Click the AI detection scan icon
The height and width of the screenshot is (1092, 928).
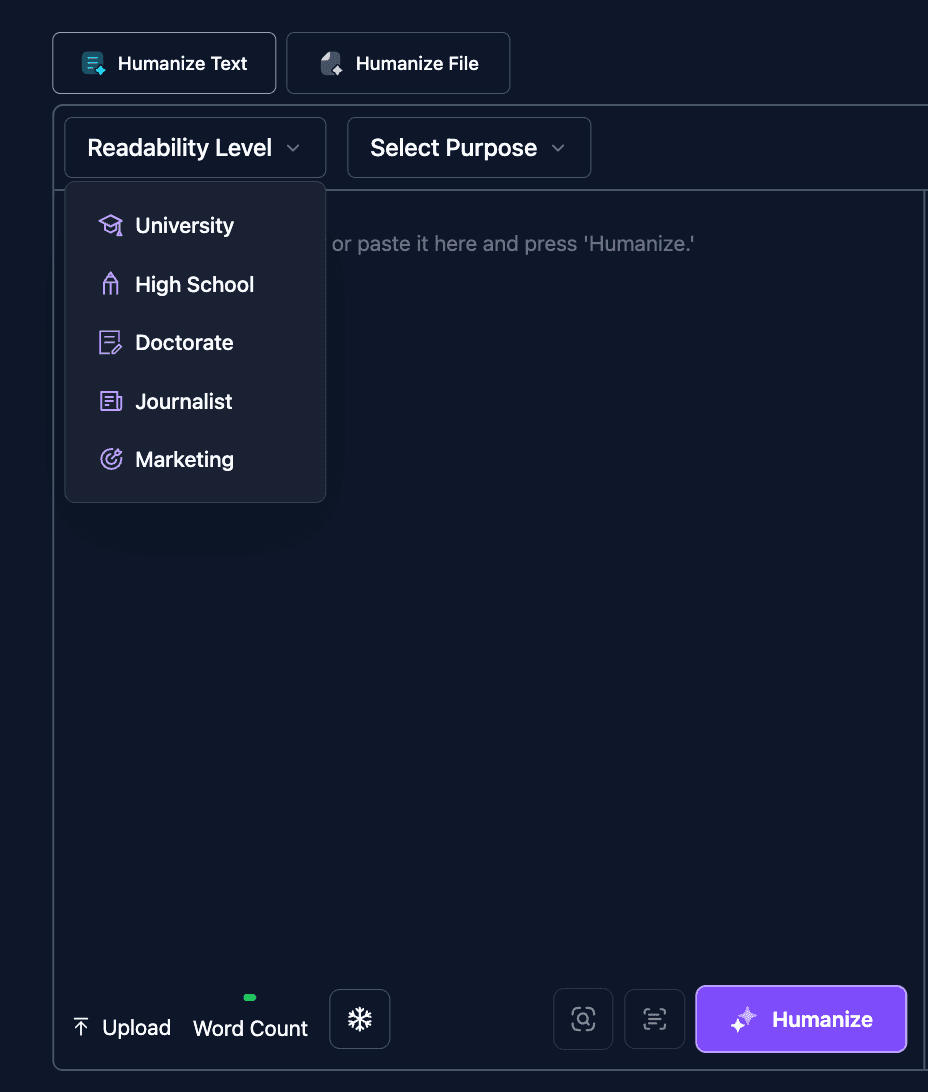point(583,1018)
